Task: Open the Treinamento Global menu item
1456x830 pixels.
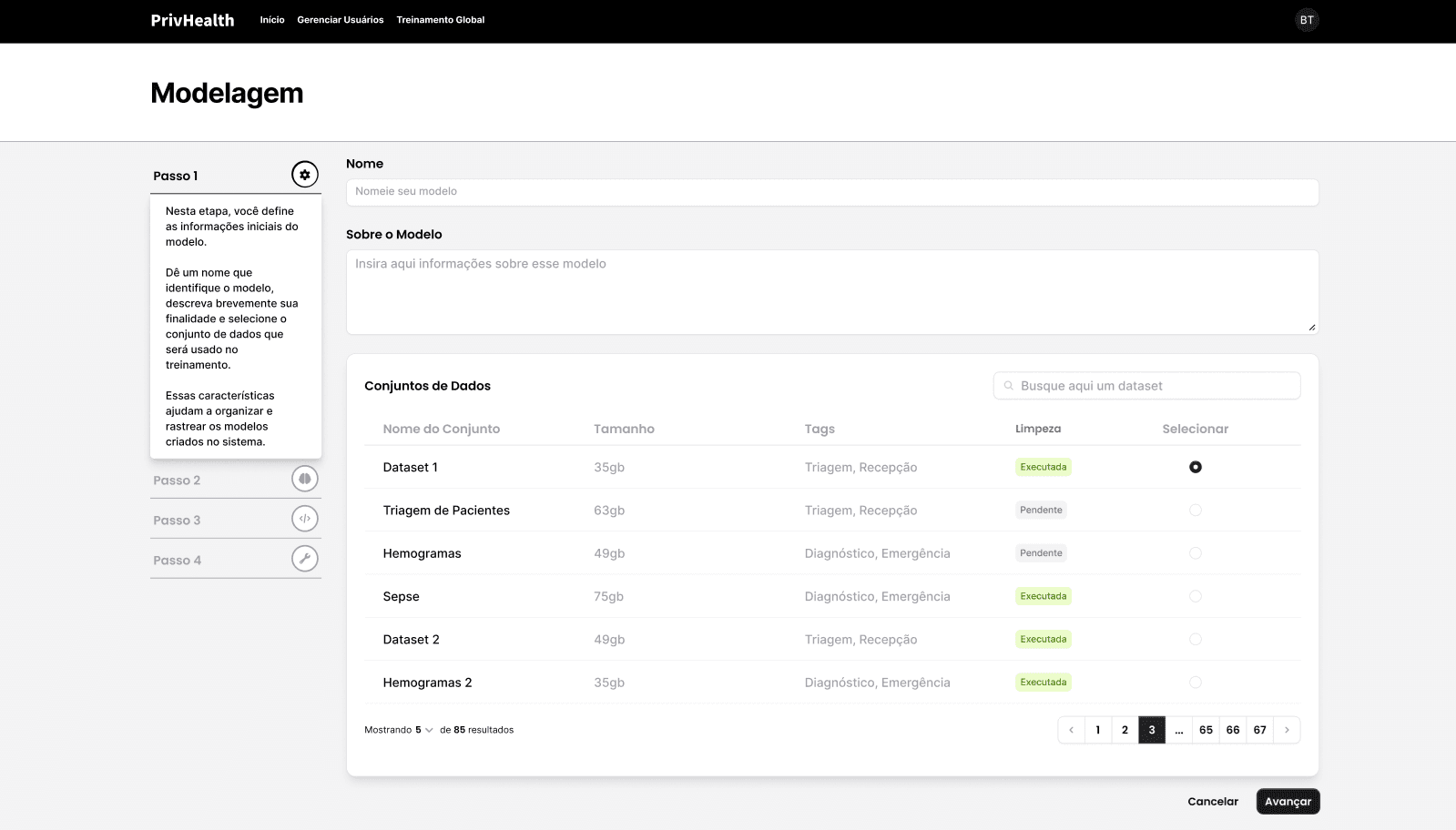Action: 441,20
